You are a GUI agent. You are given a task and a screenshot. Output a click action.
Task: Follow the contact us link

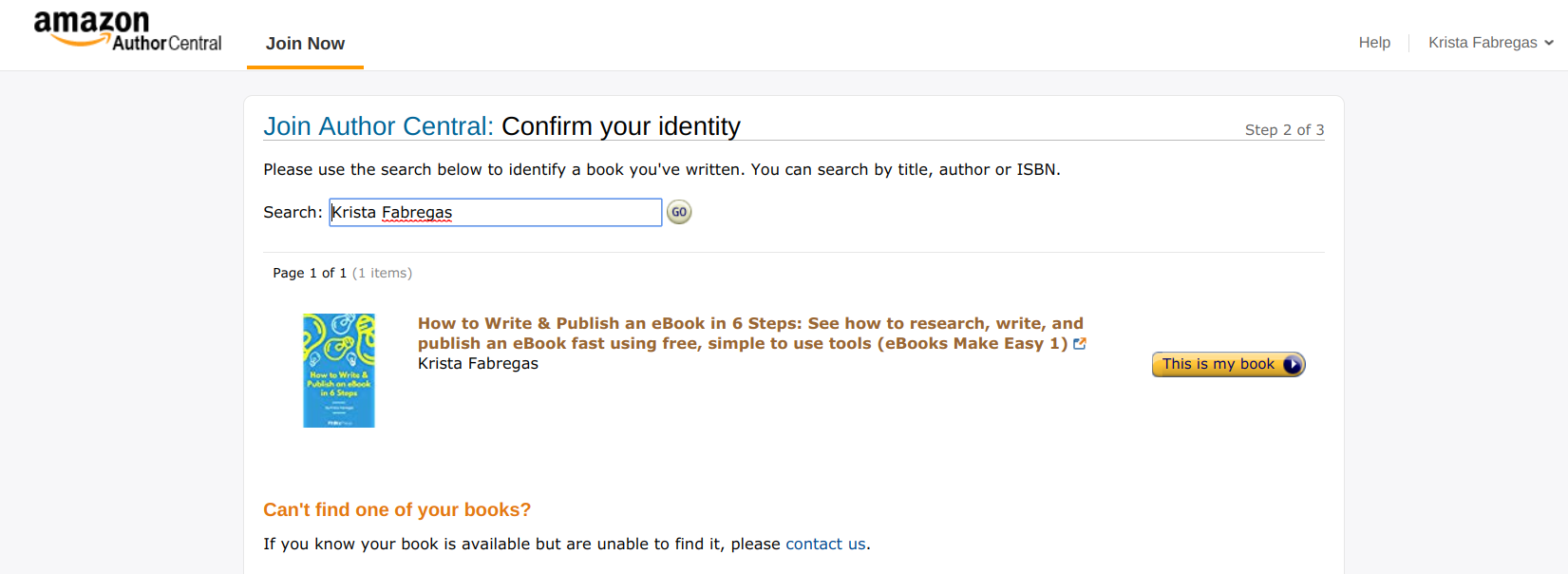tap(825, 545)
